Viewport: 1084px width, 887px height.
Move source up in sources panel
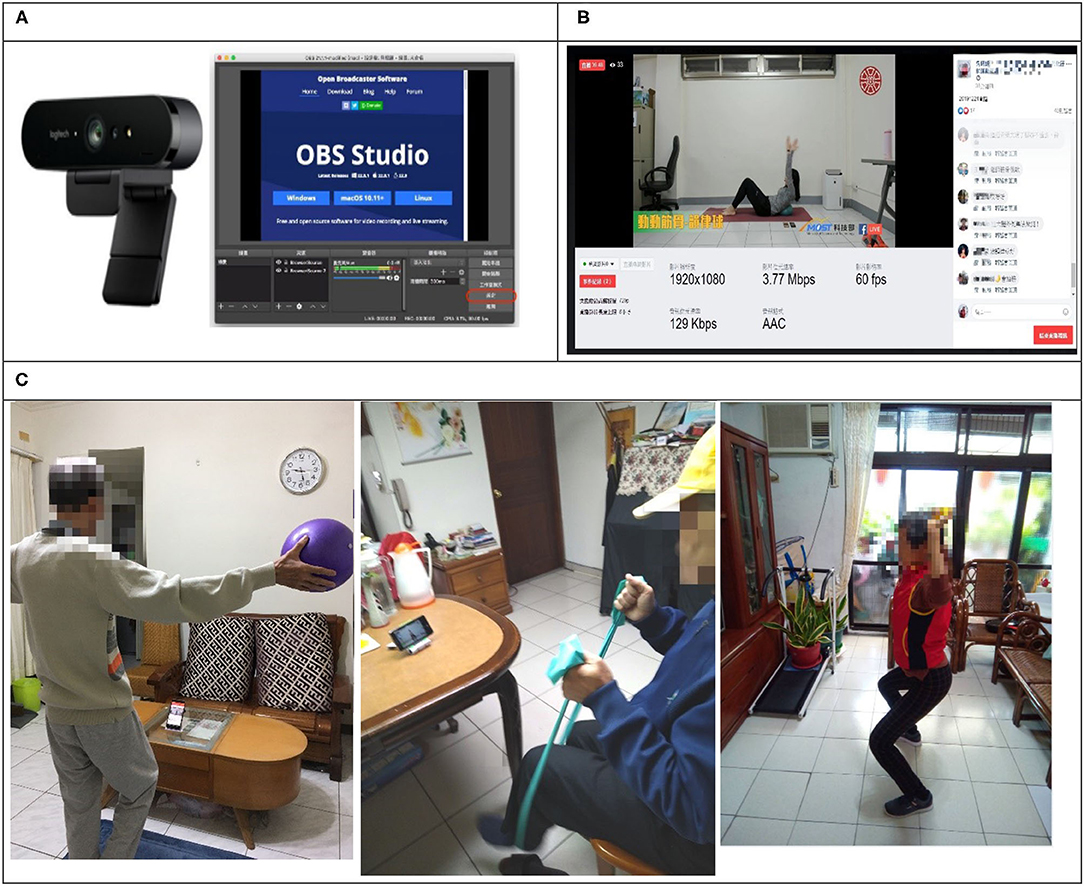click(x=312, y=306)
